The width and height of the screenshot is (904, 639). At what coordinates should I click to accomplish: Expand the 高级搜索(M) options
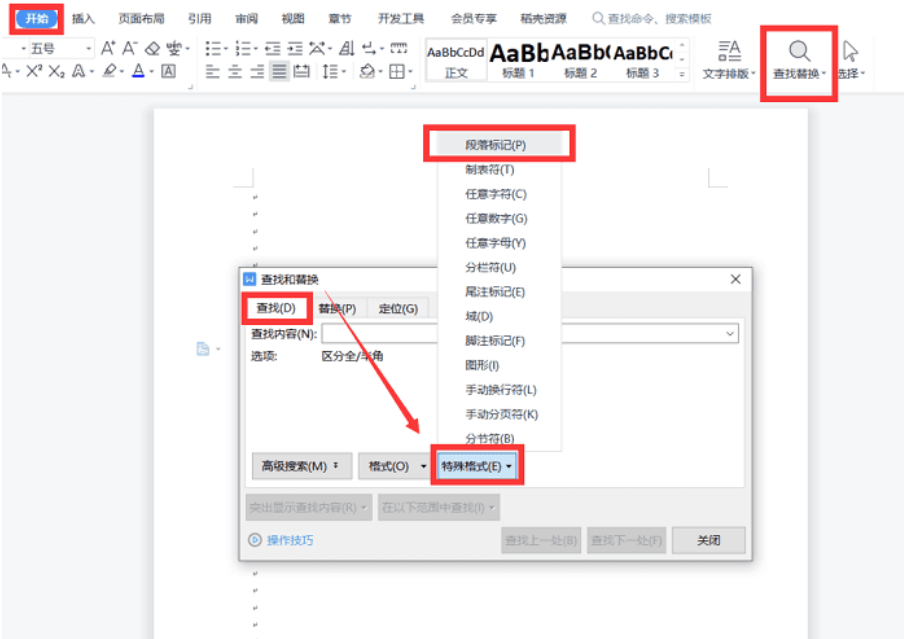(x=300, y=466)
